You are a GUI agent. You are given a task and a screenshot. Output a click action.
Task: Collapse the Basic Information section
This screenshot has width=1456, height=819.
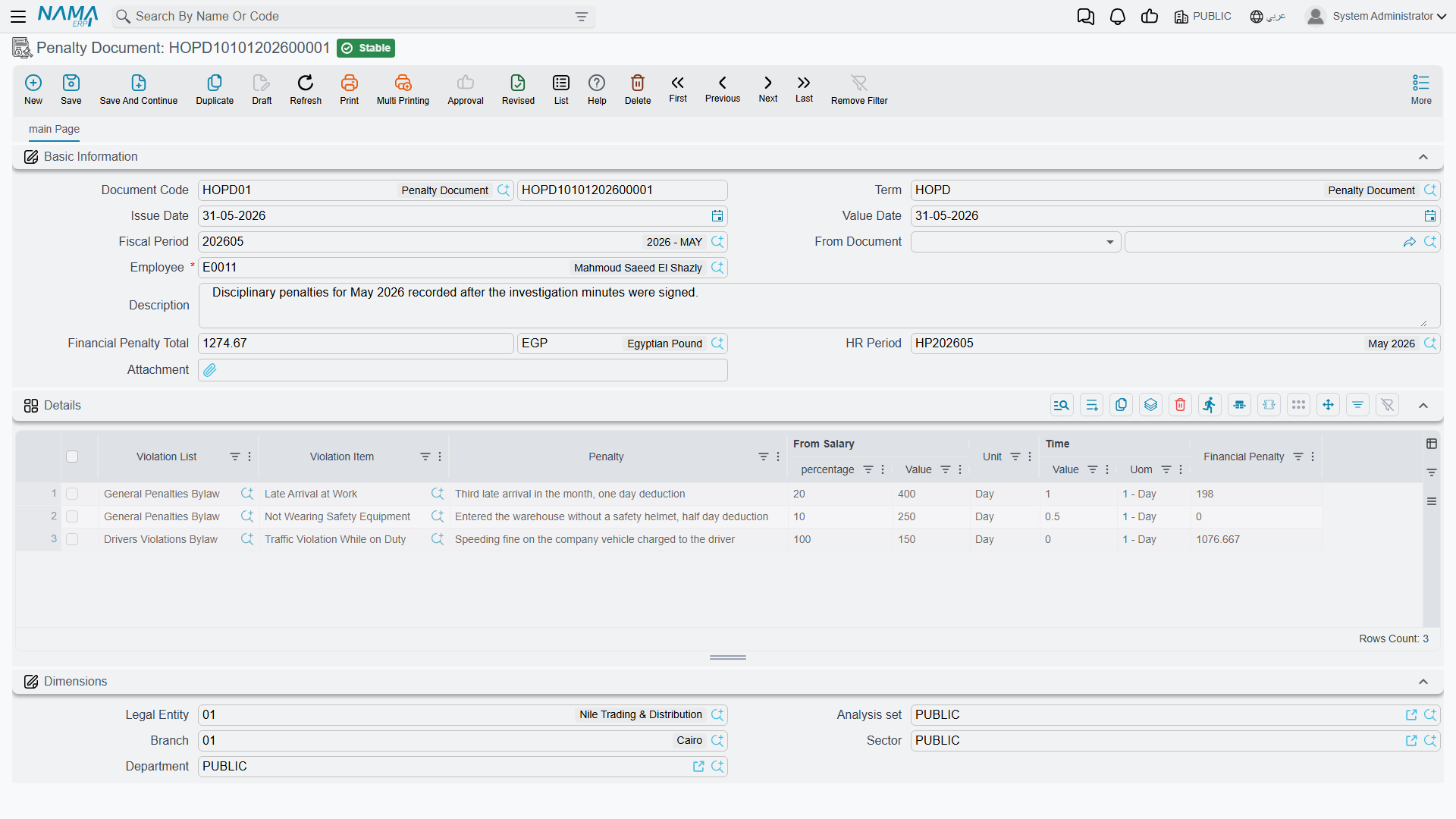coord(1423,157)
